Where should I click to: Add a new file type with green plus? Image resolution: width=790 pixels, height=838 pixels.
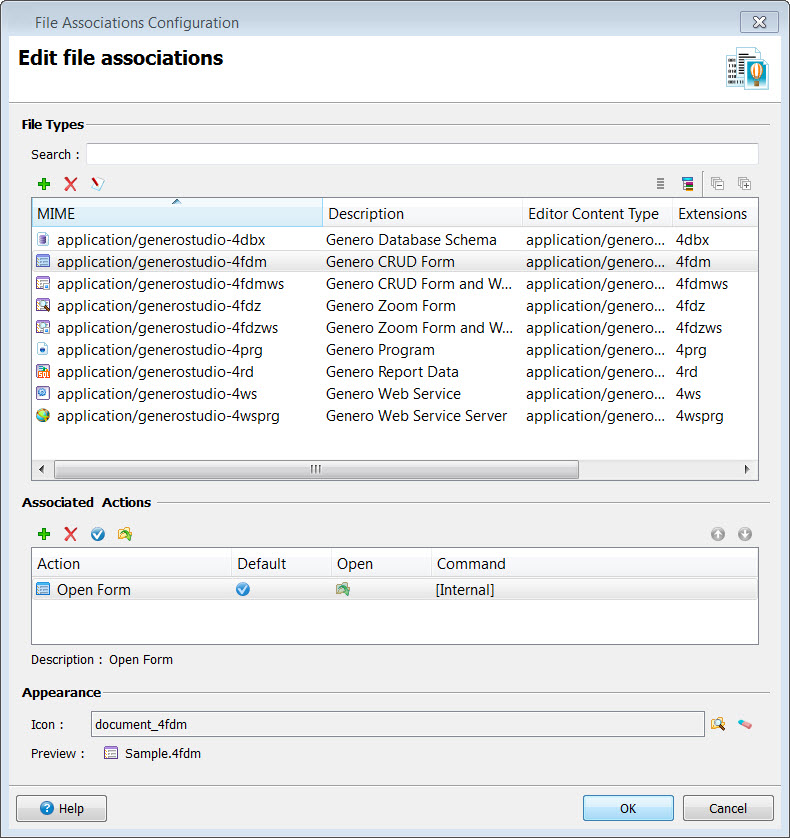44,184
